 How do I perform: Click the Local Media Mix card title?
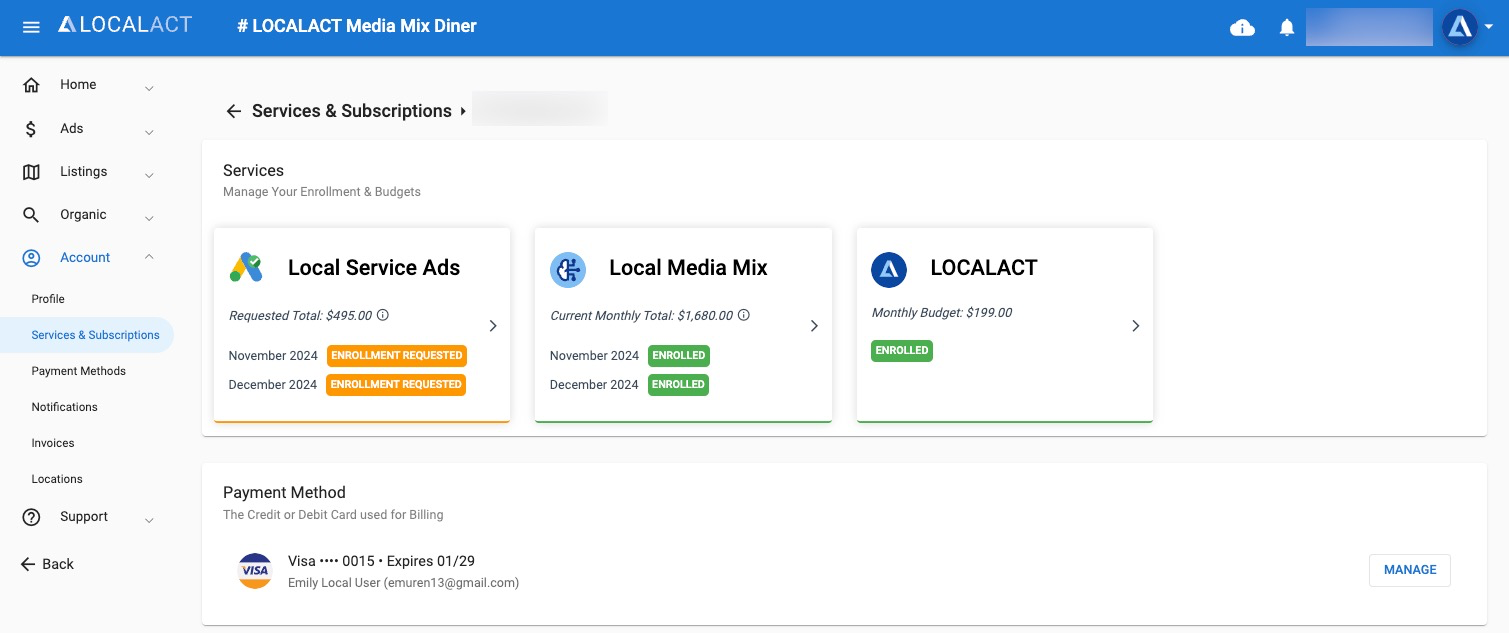[688, 268]
